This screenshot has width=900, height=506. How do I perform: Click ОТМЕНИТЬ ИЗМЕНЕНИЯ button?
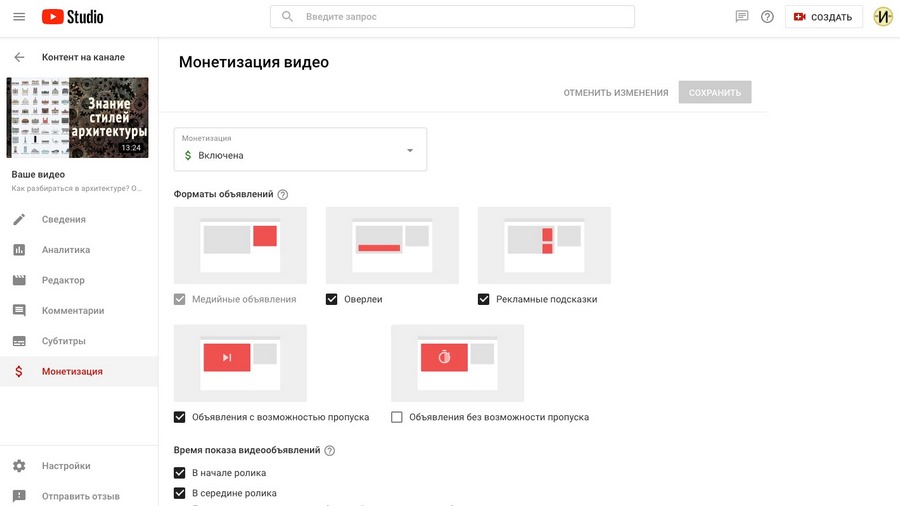pyautogui.click(x=615, y=93)
